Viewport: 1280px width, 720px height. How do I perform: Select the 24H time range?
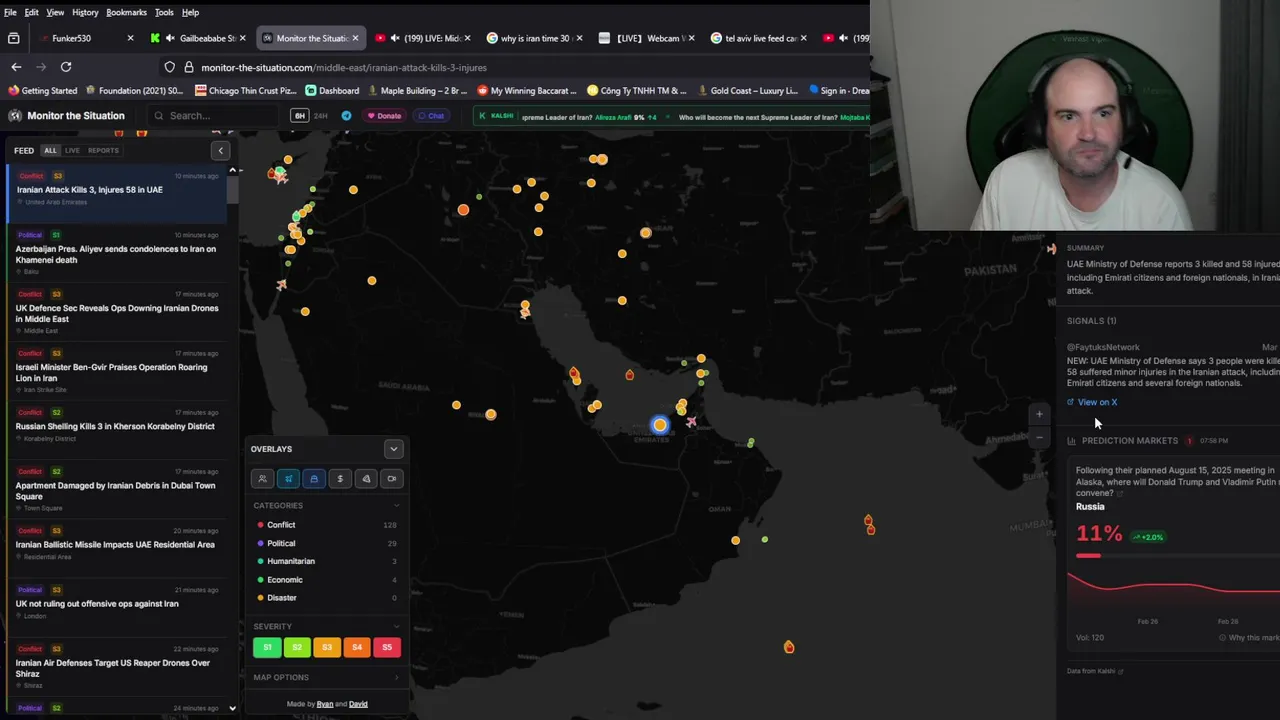pos(321,116)
